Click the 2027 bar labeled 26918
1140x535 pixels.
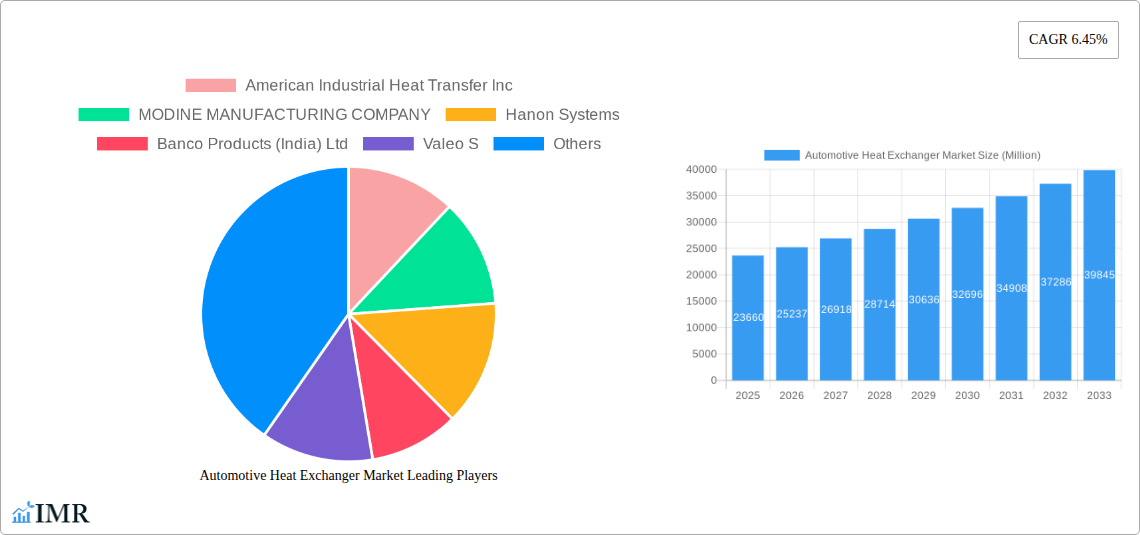point(835,309)
